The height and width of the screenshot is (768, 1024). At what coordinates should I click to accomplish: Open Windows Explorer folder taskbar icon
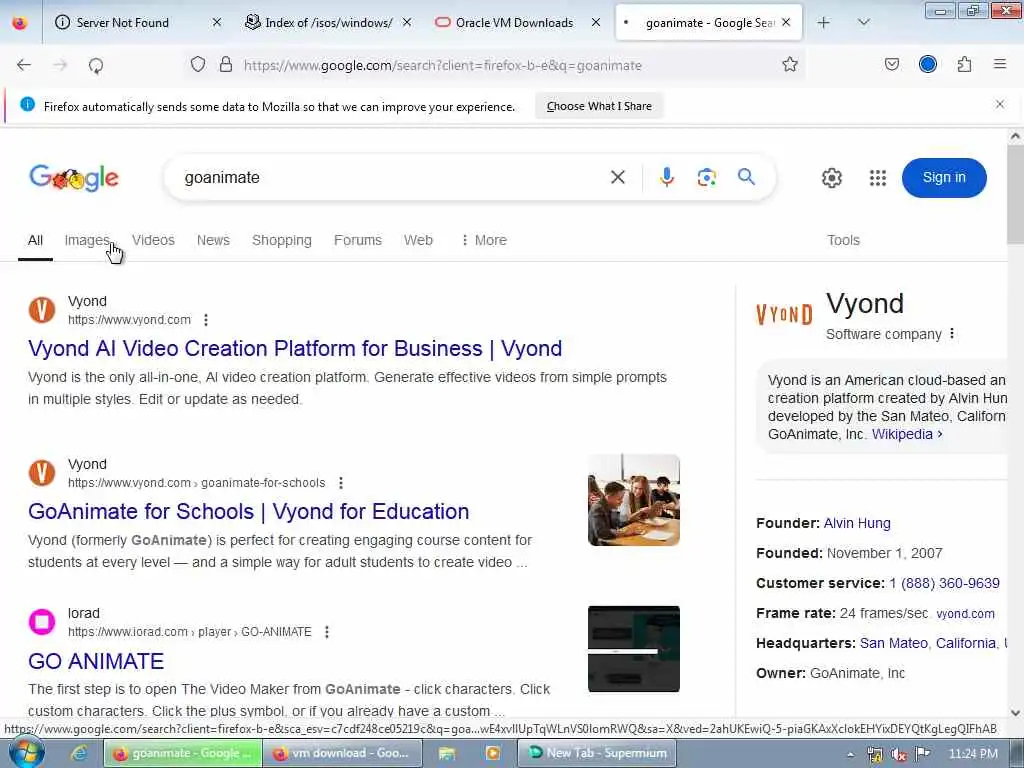click(x=447, y=753)
